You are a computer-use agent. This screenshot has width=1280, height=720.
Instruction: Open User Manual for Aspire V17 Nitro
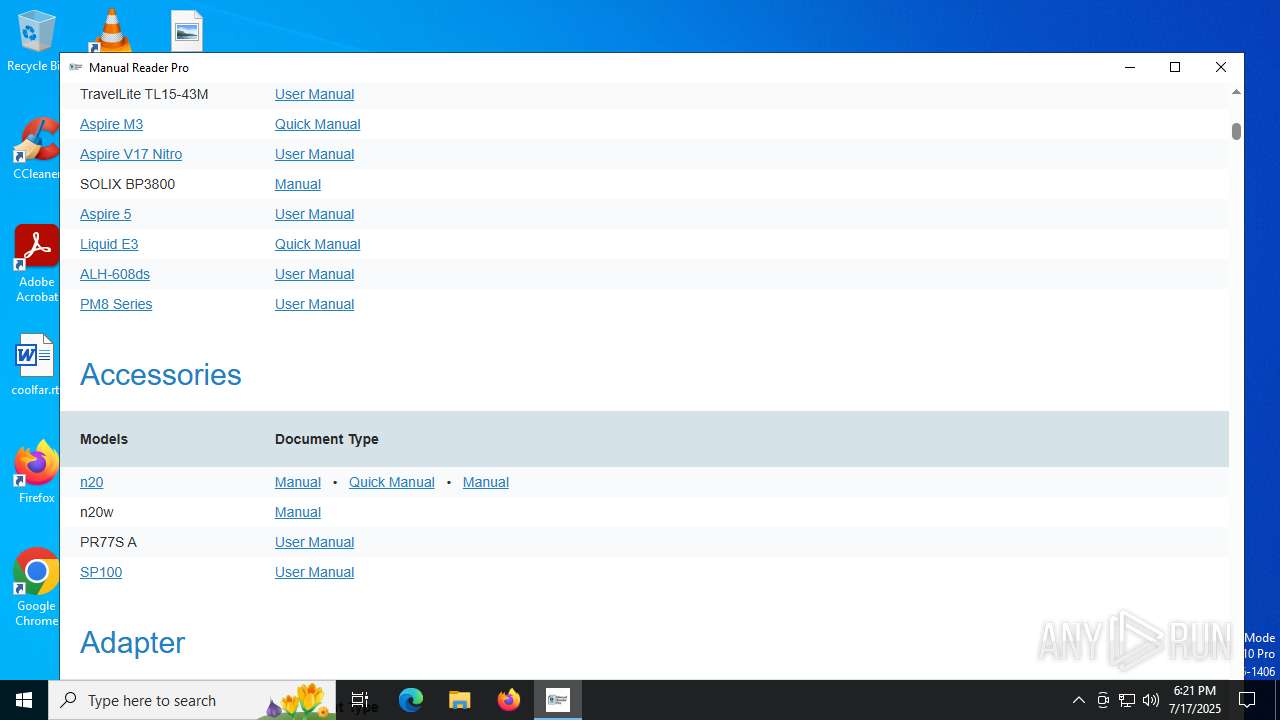tap(314, 154)
